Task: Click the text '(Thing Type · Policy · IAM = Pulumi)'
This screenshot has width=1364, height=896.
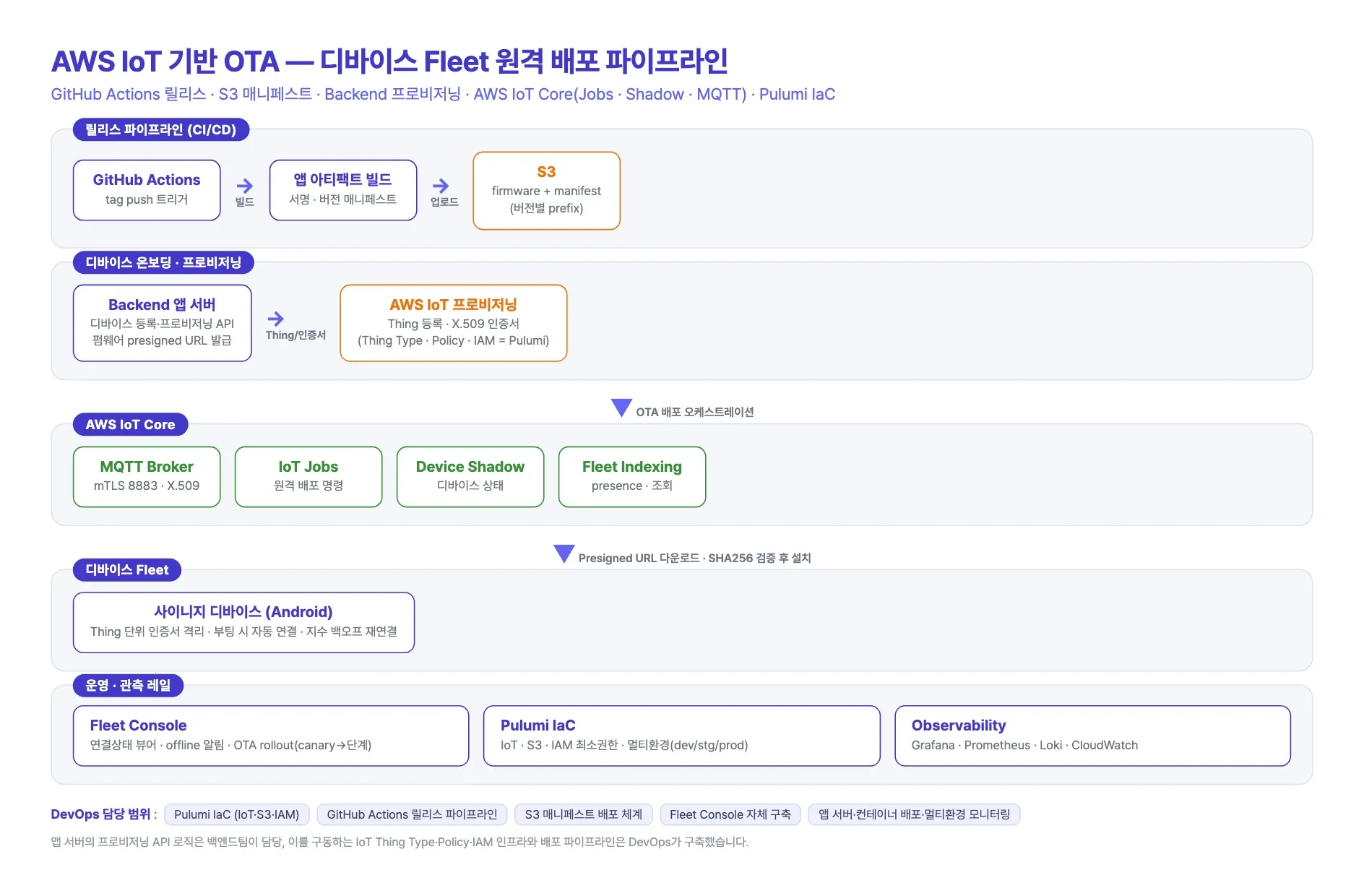Action: pos(454,340)
